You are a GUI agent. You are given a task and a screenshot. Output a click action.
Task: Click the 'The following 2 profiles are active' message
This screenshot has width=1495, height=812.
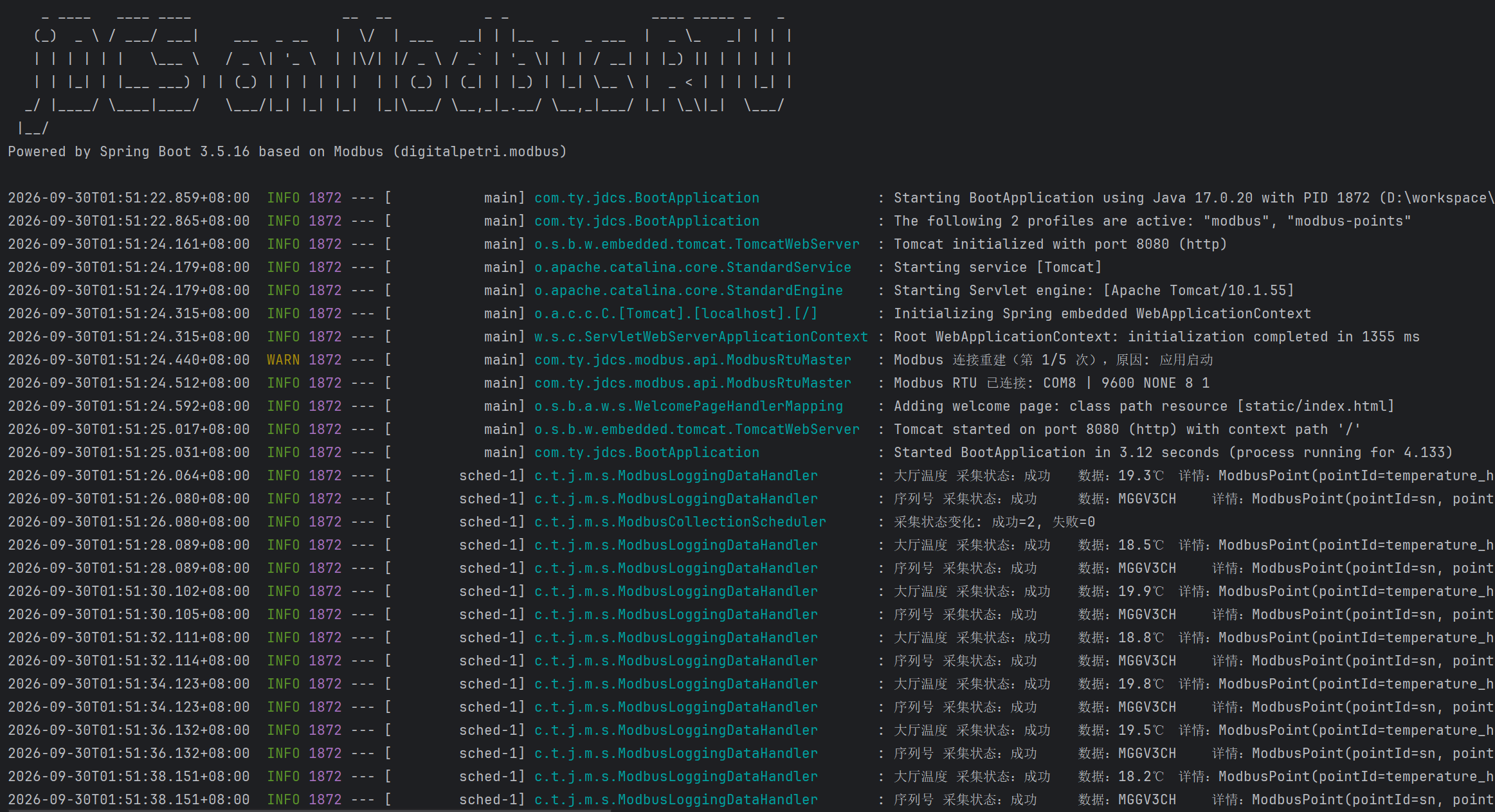click(1152, 221)
